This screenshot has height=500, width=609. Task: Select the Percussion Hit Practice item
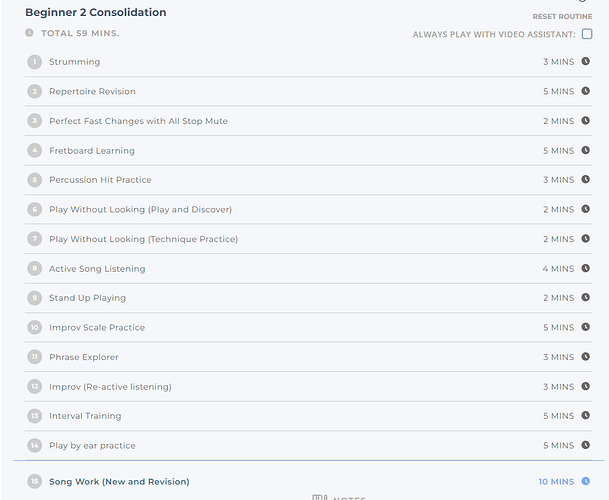[100, 180]
